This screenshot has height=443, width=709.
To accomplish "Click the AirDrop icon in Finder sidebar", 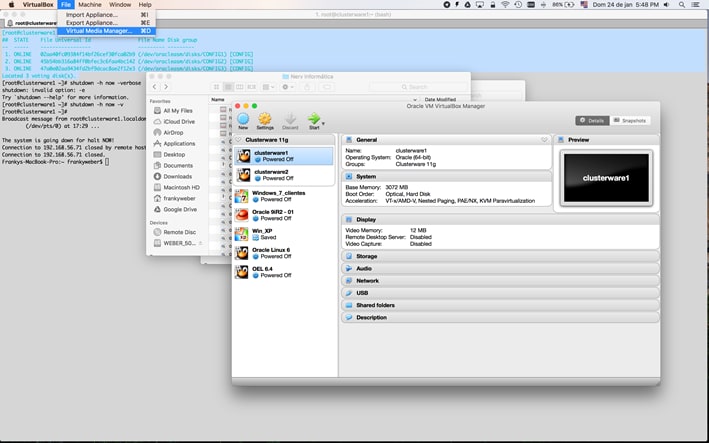I will point(158,132).
